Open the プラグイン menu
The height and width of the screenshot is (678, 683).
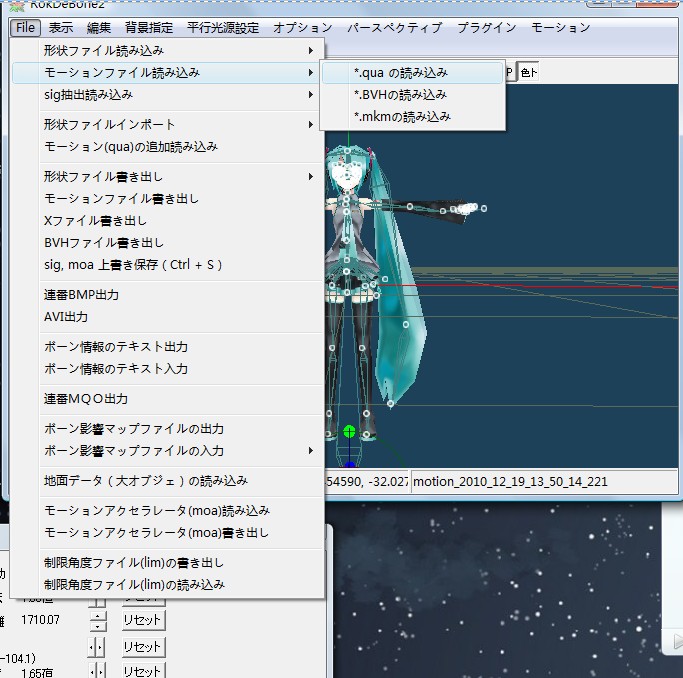pyautogui.click(x=487, y=28)
